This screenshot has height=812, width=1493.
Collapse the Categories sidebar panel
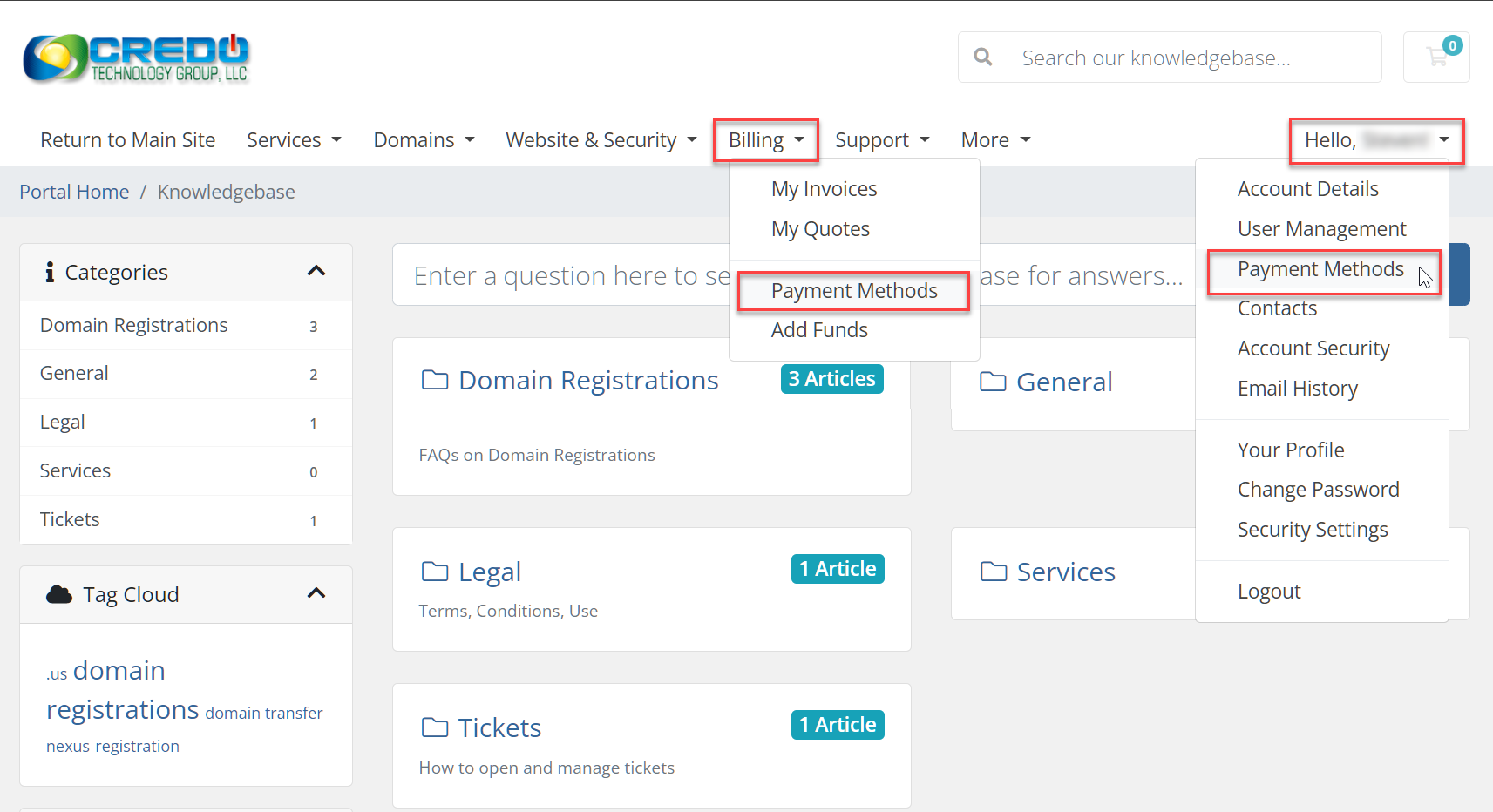click(316, 272)
